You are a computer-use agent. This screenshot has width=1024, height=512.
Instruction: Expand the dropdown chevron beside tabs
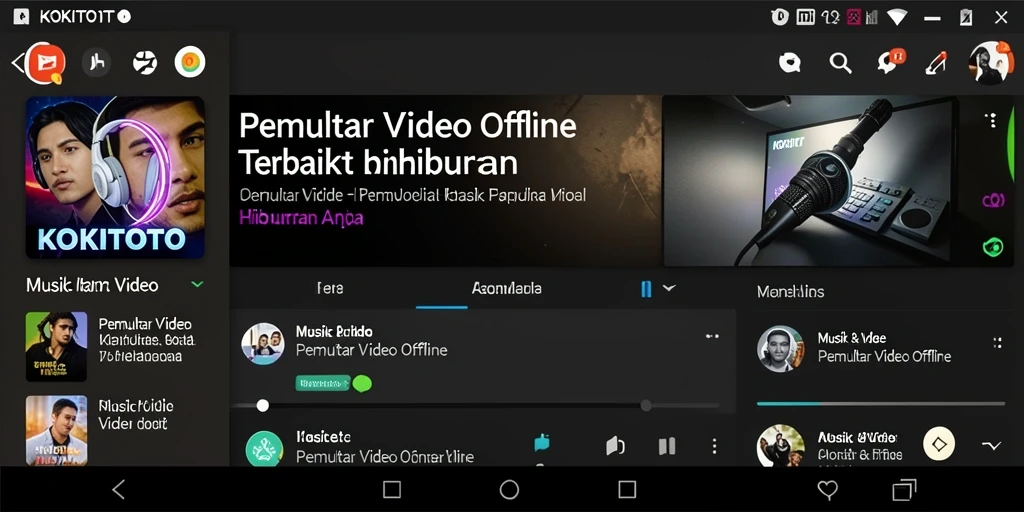pyautogui.click(x=669, y=287)
